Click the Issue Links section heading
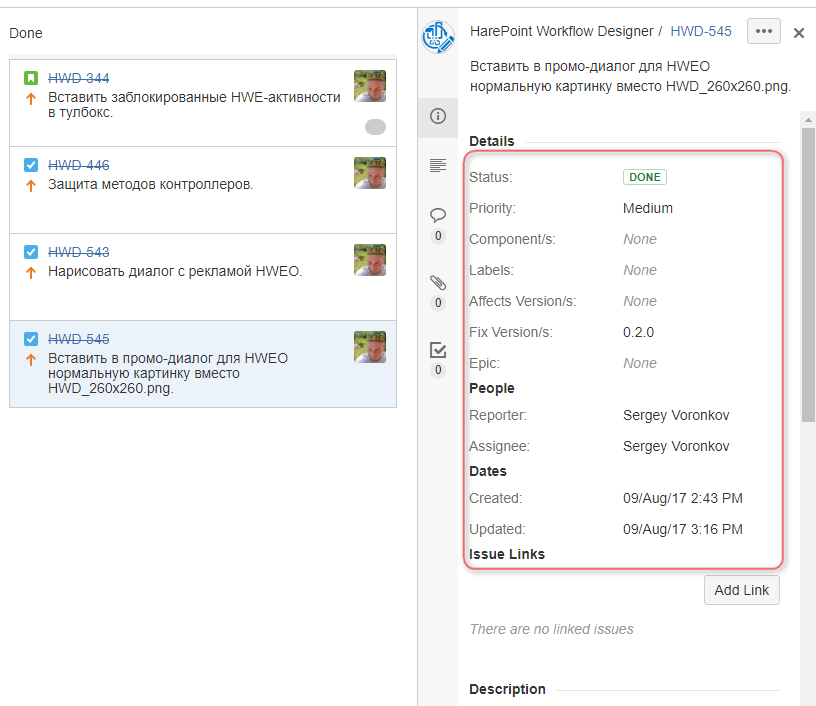The image size is (816, 706). tap(507, 554)
